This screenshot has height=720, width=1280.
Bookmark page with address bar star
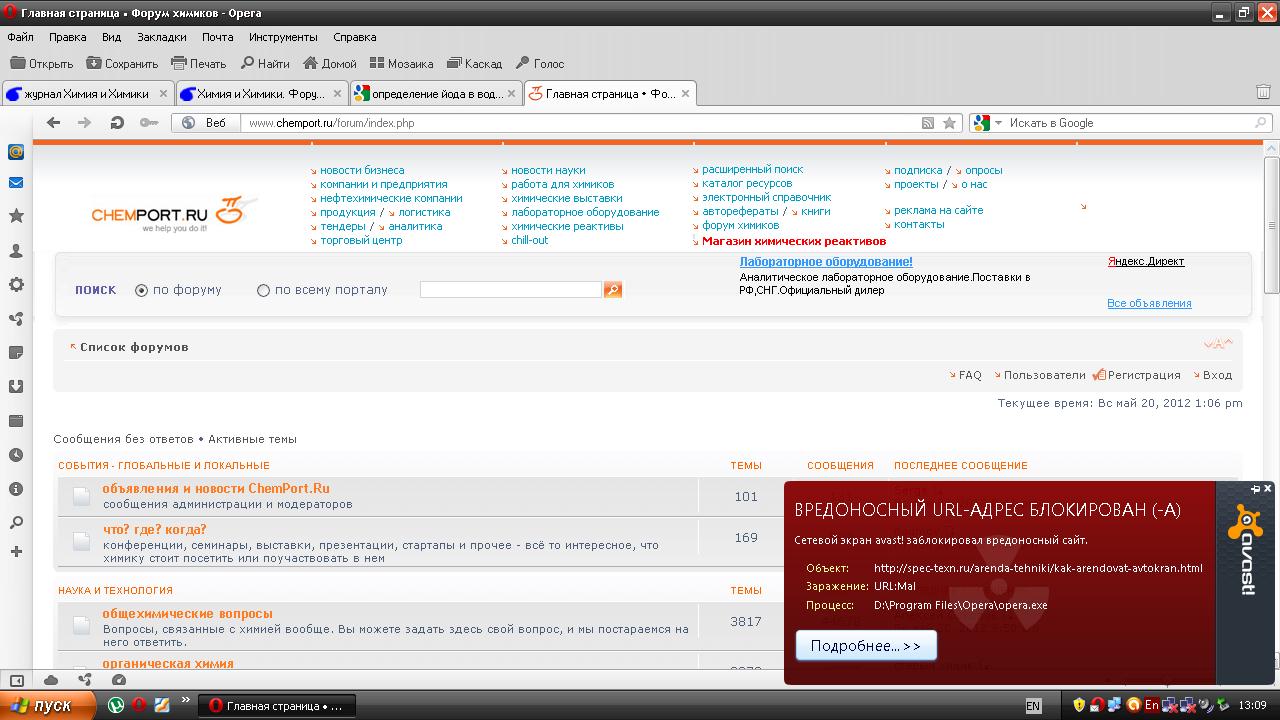[x=949, y=123]
